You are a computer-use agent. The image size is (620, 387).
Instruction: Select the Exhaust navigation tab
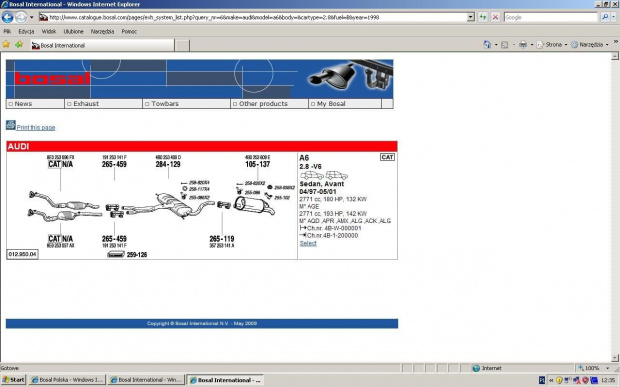(103, 104)
